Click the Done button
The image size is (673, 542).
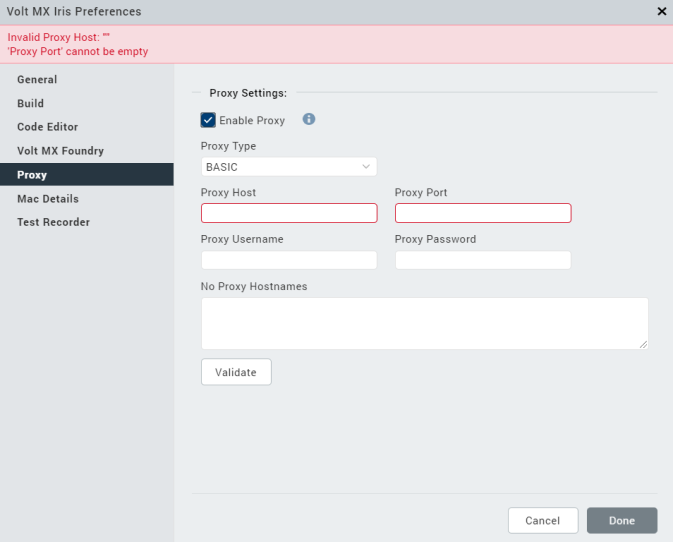point(622,521)
